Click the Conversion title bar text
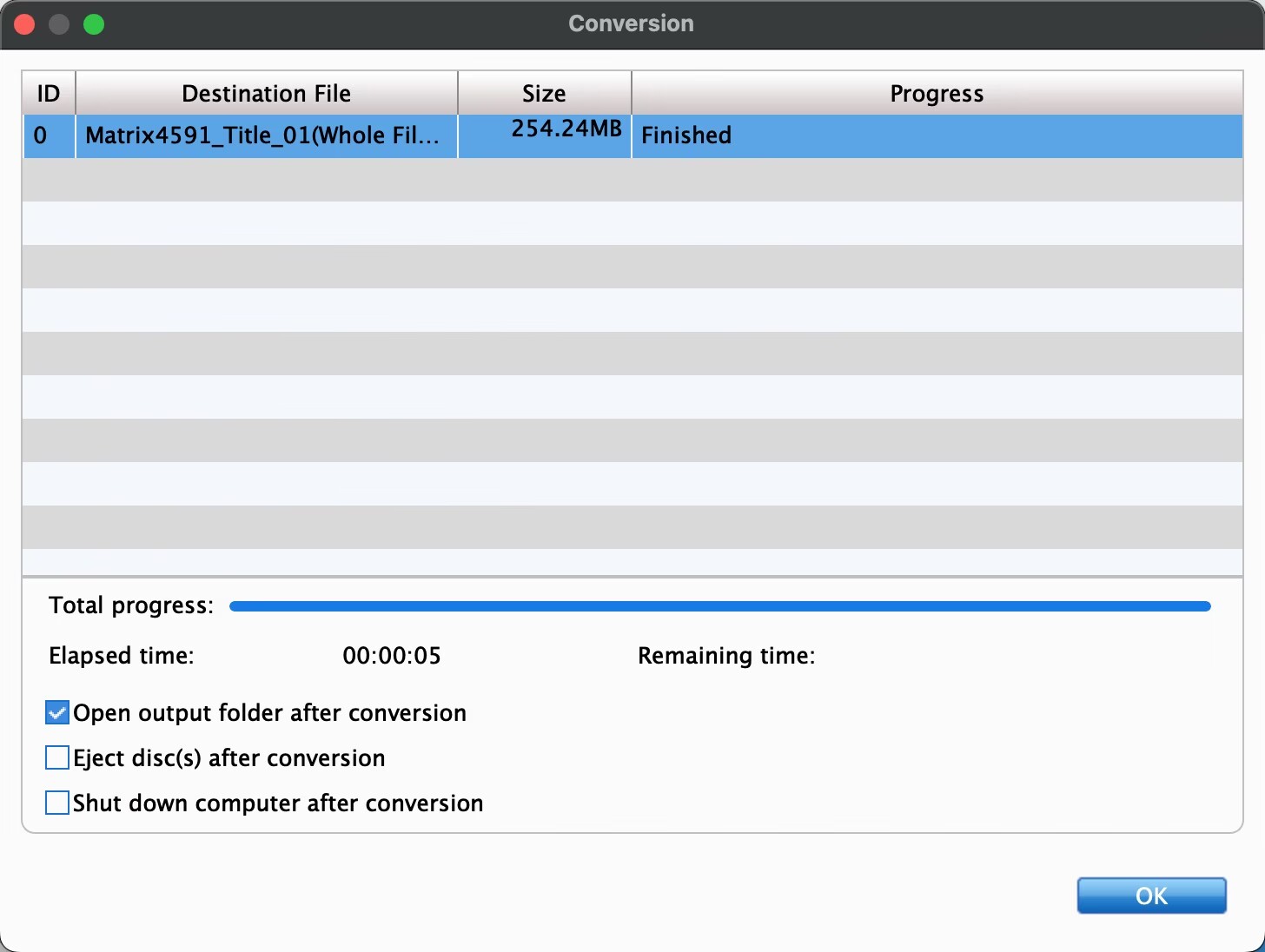This screenshot has height=952, width=1265. coord(631,23)
